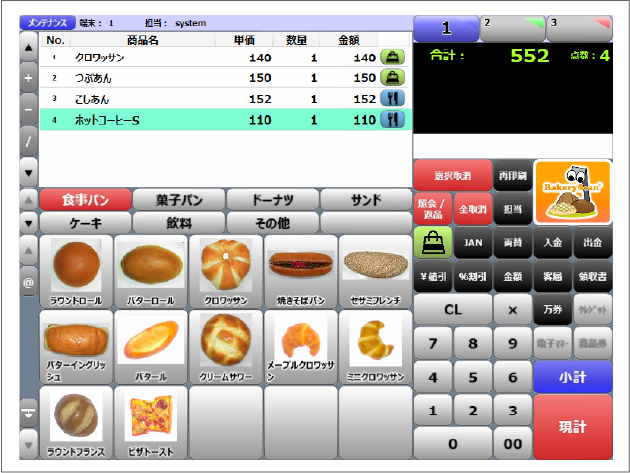630x473 pixels.
Task: Switch to customer tab 2
Action: (x=512, y=29)
